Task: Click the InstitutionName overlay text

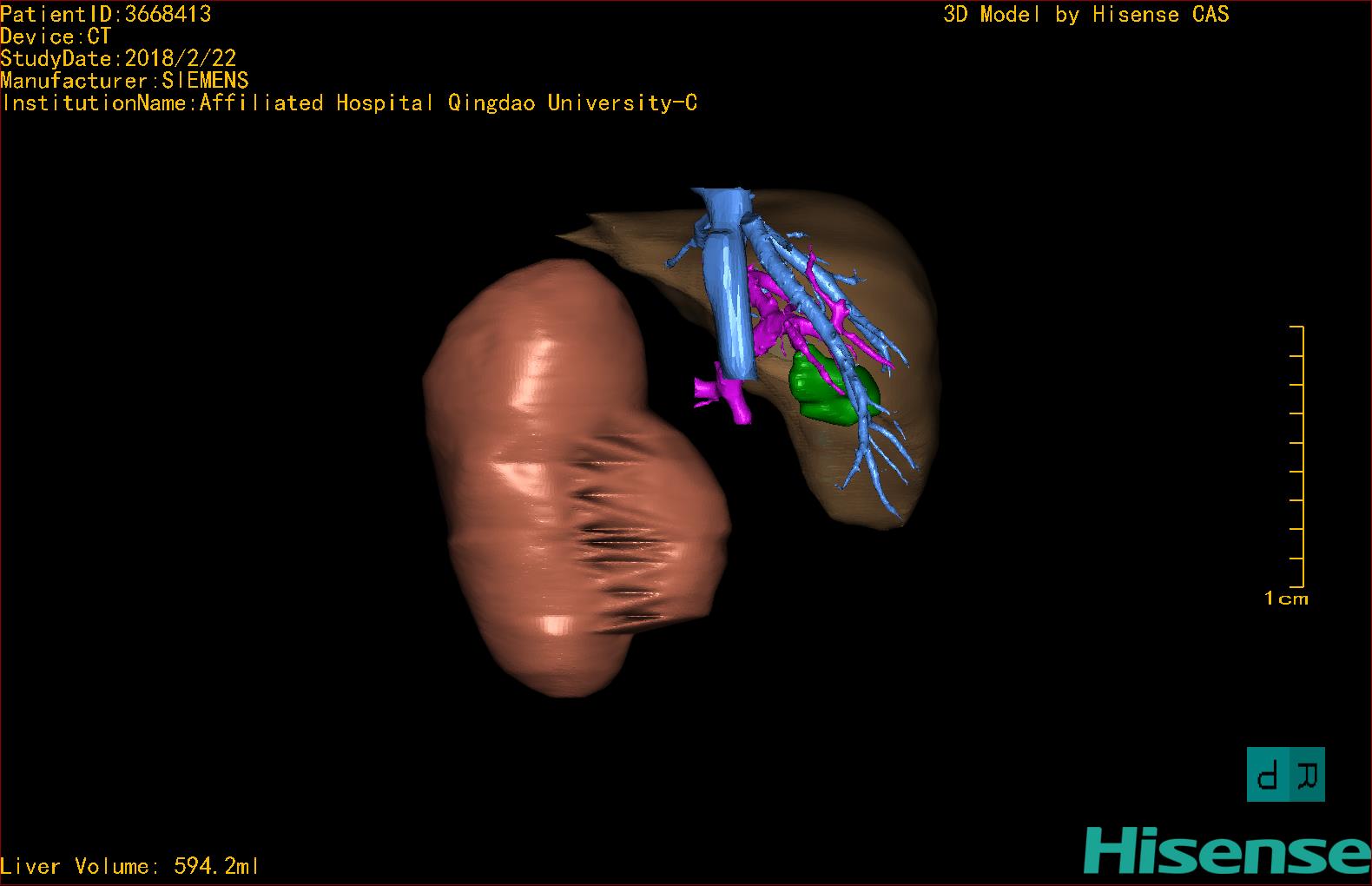Action: coord(349,103)
